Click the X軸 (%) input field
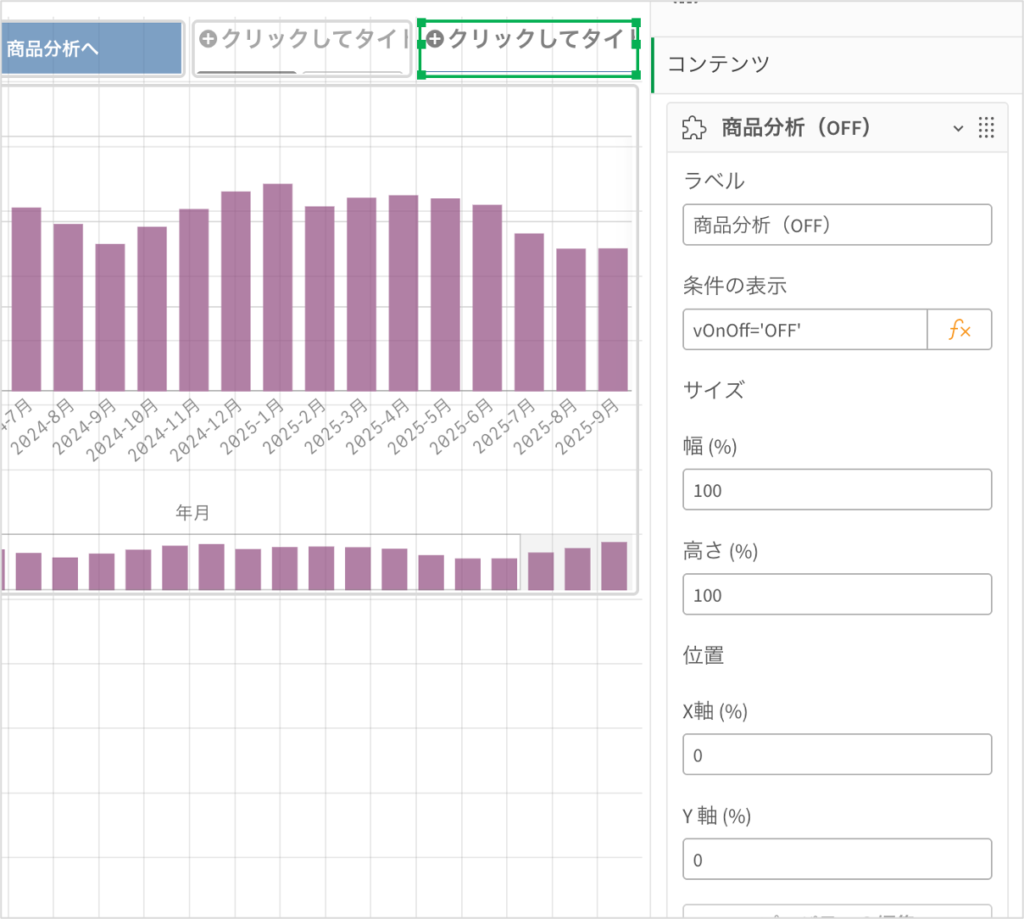The height and width of the screenshot is (919, 1024). tap(836, 755)
